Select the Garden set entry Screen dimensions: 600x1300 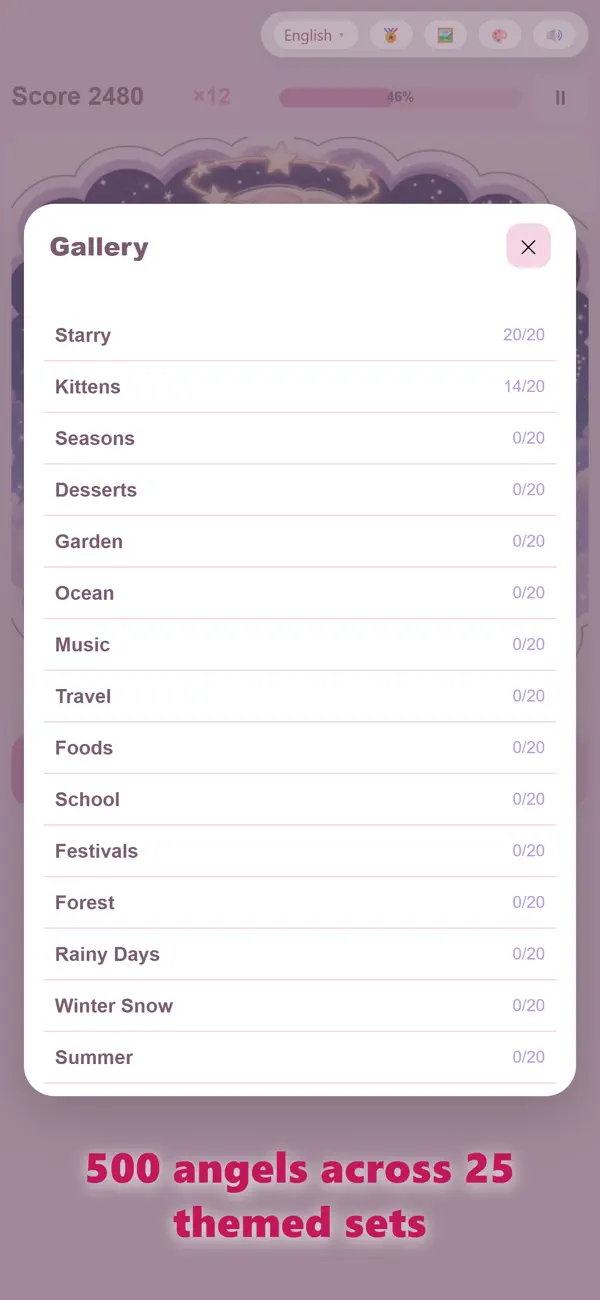[x=300, y=541]
